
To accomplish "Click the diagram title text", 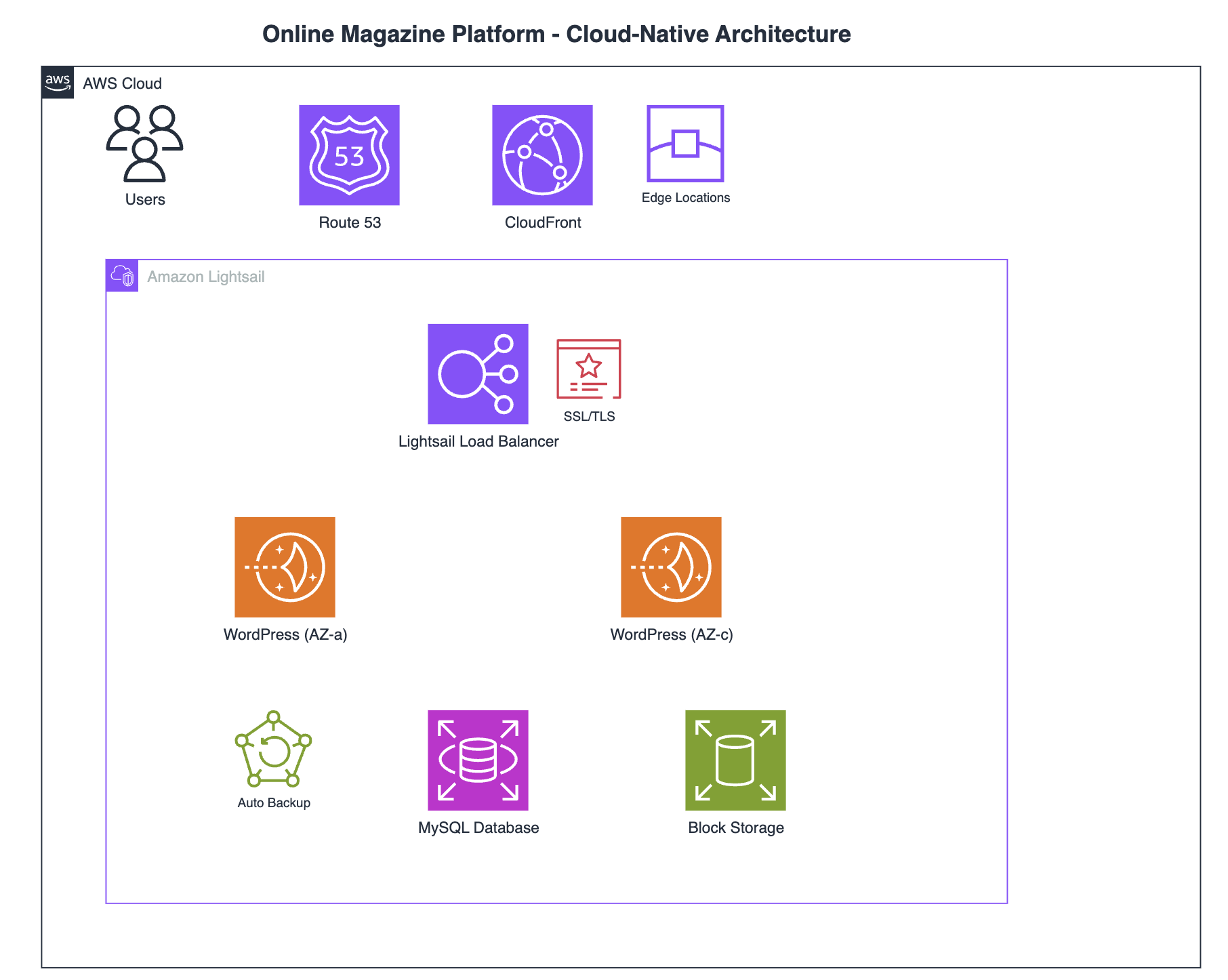I will [556, 34].
